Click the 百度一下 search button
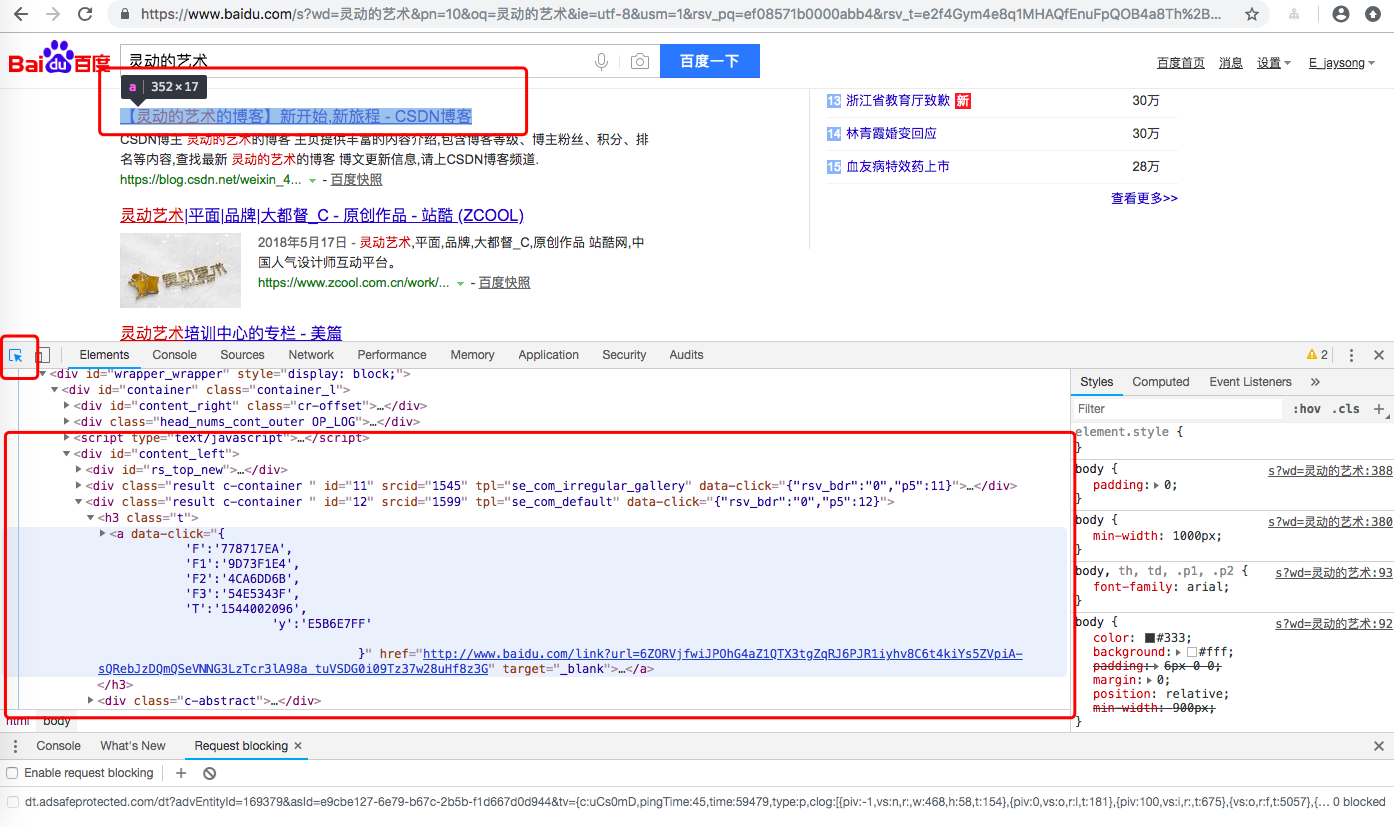 click(x=709, y=62)
